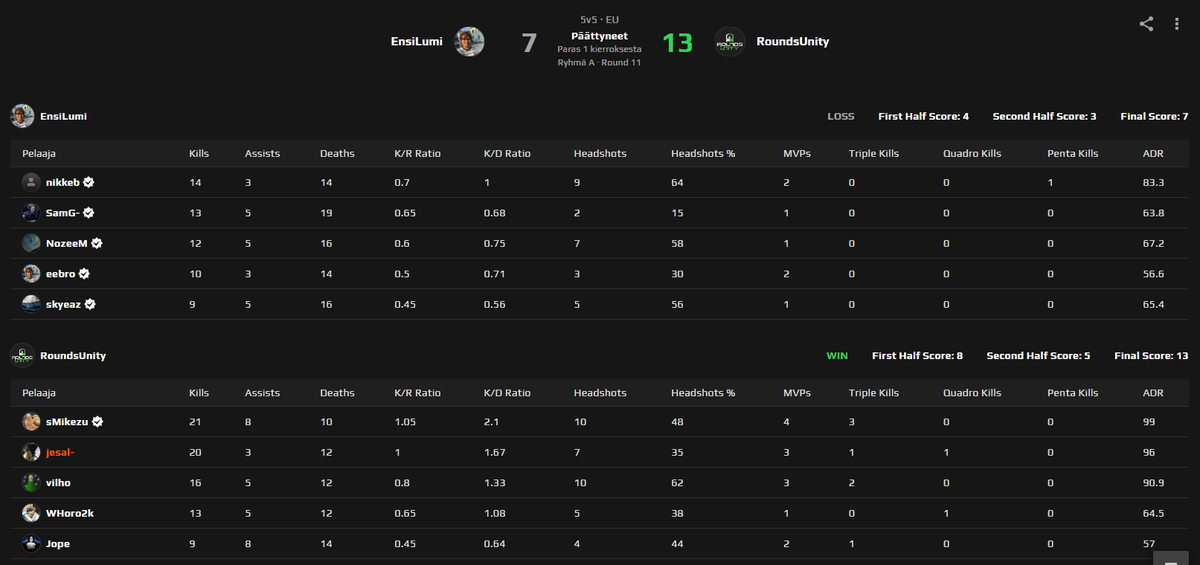
Task: Click RoundsUnity logo above second scoreboard
Action: [22, 355]
